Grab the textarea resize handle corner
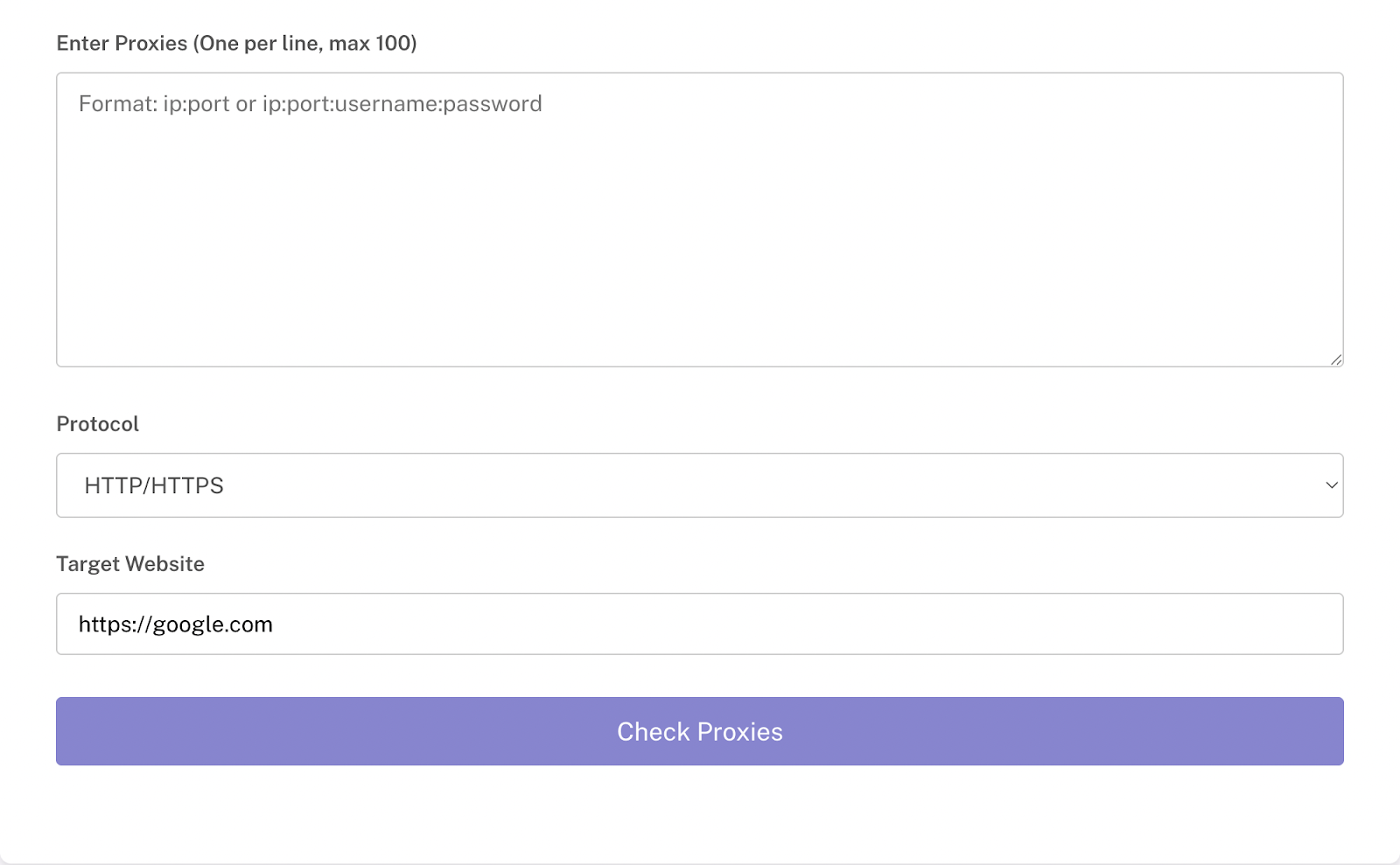The image size is (1400, 865). (x=1336, y=359)
